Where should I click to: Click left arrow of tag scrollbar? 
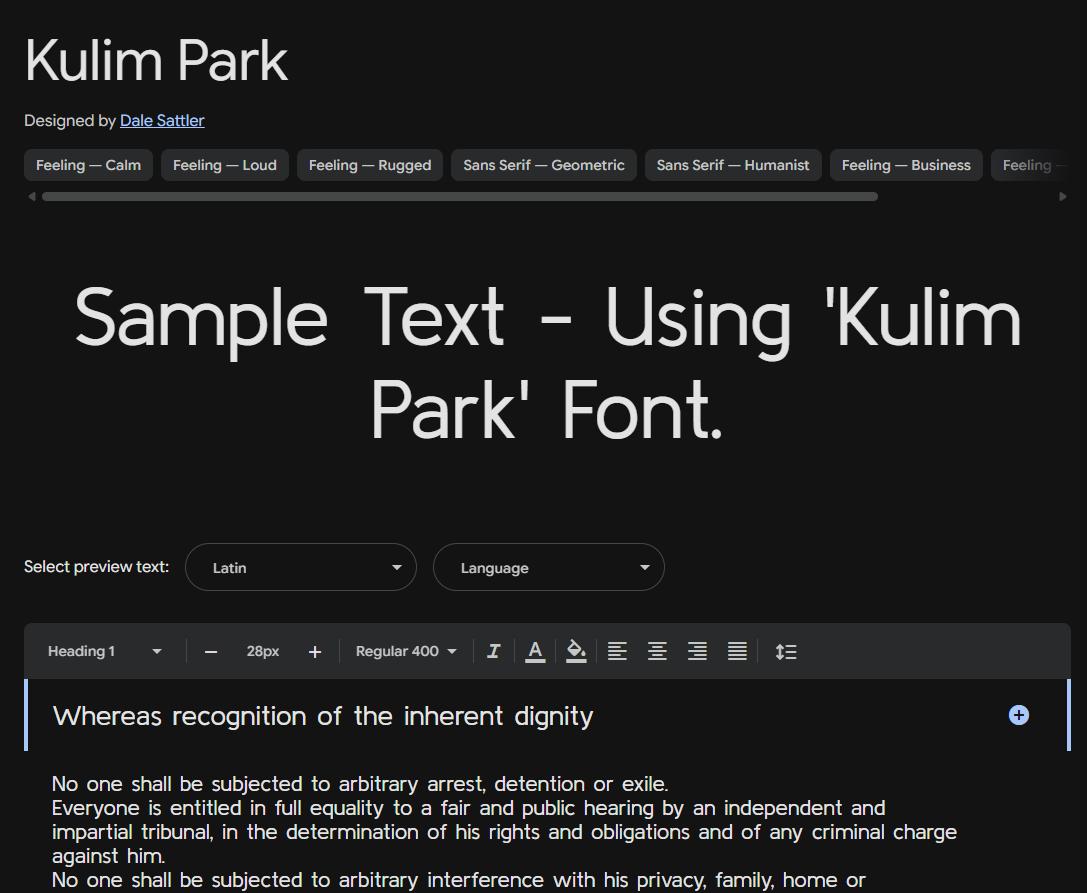31,196
